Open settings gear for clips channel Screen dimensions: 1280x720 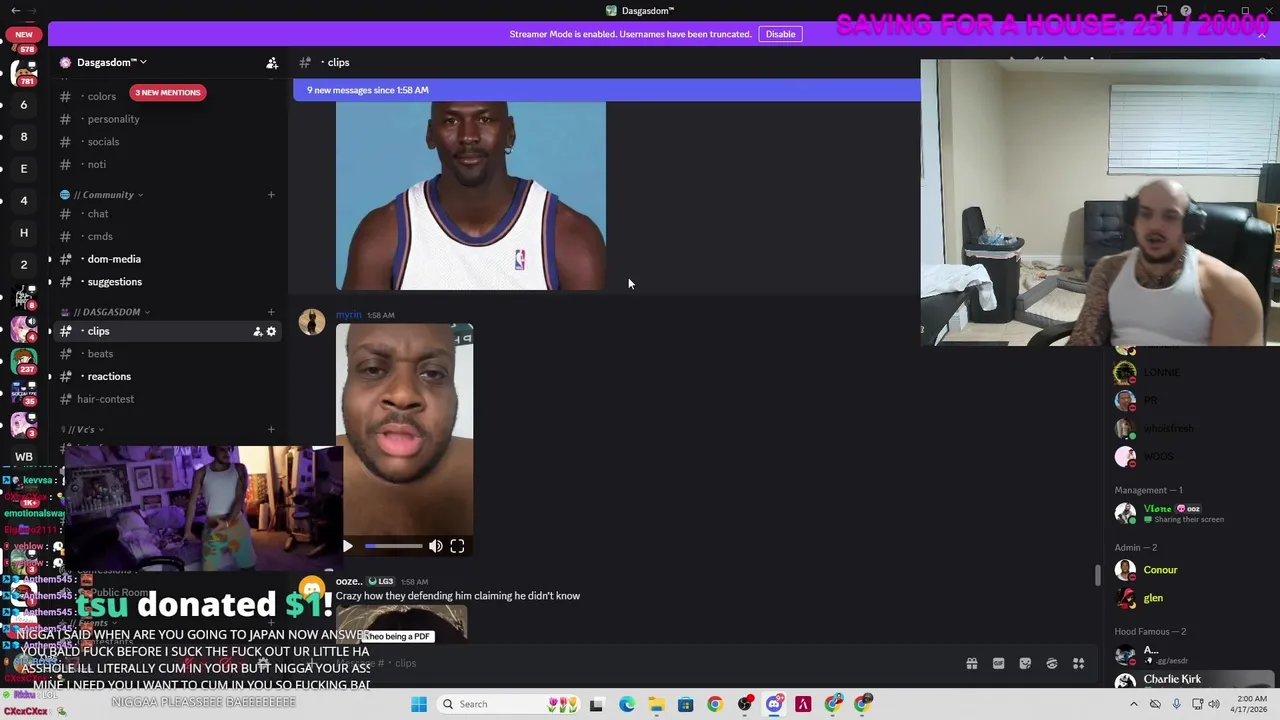[271, 332]
